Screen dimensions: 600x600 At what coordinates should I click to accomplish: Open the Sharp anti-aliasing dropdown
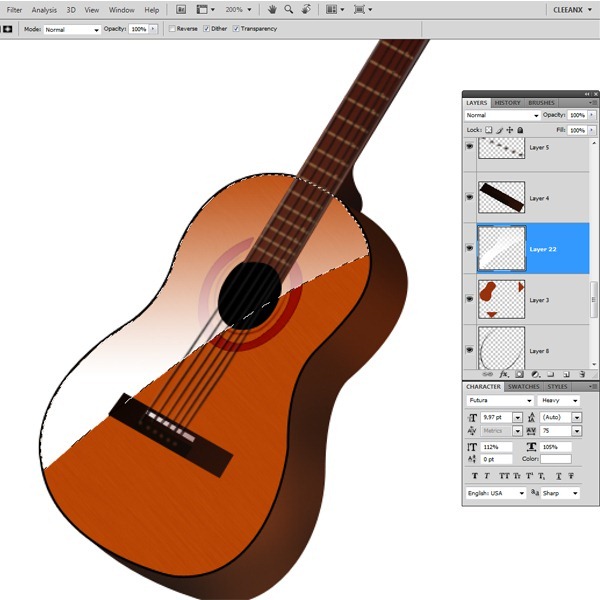point(560,493)
